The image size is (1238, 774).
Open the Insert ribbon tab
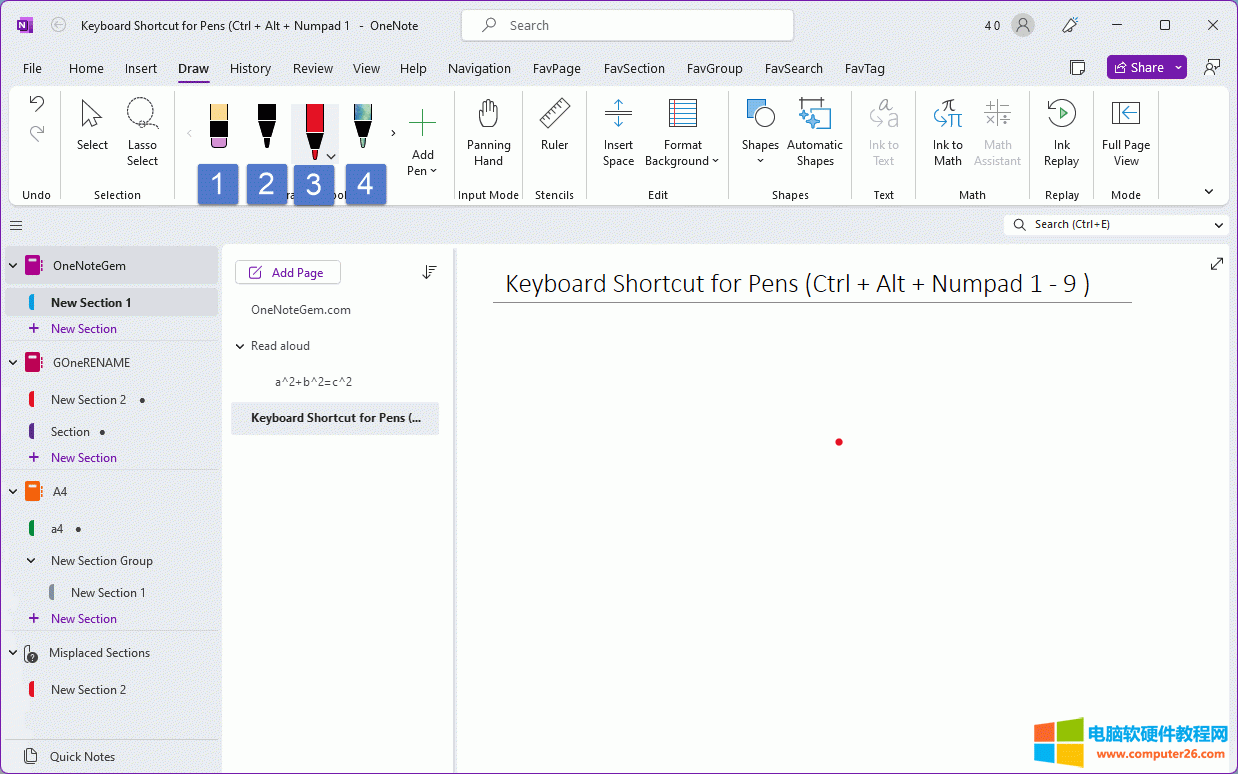141,68
